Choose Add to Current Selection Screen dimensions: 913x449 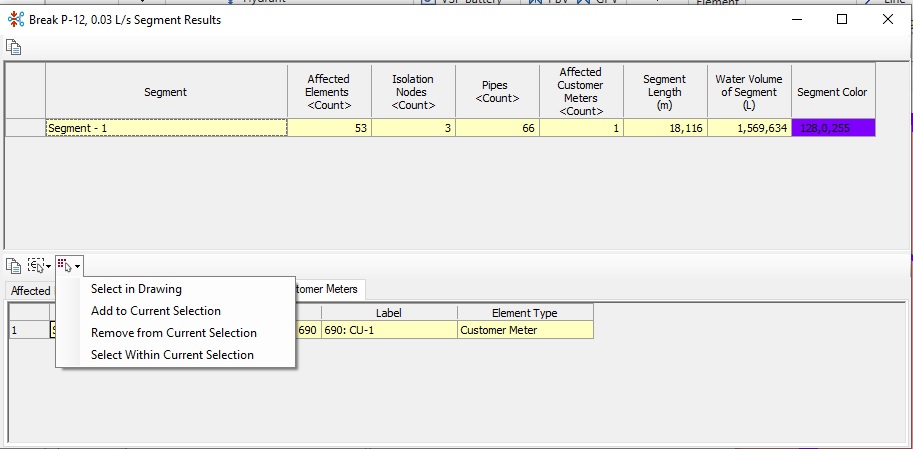point(155,311)
